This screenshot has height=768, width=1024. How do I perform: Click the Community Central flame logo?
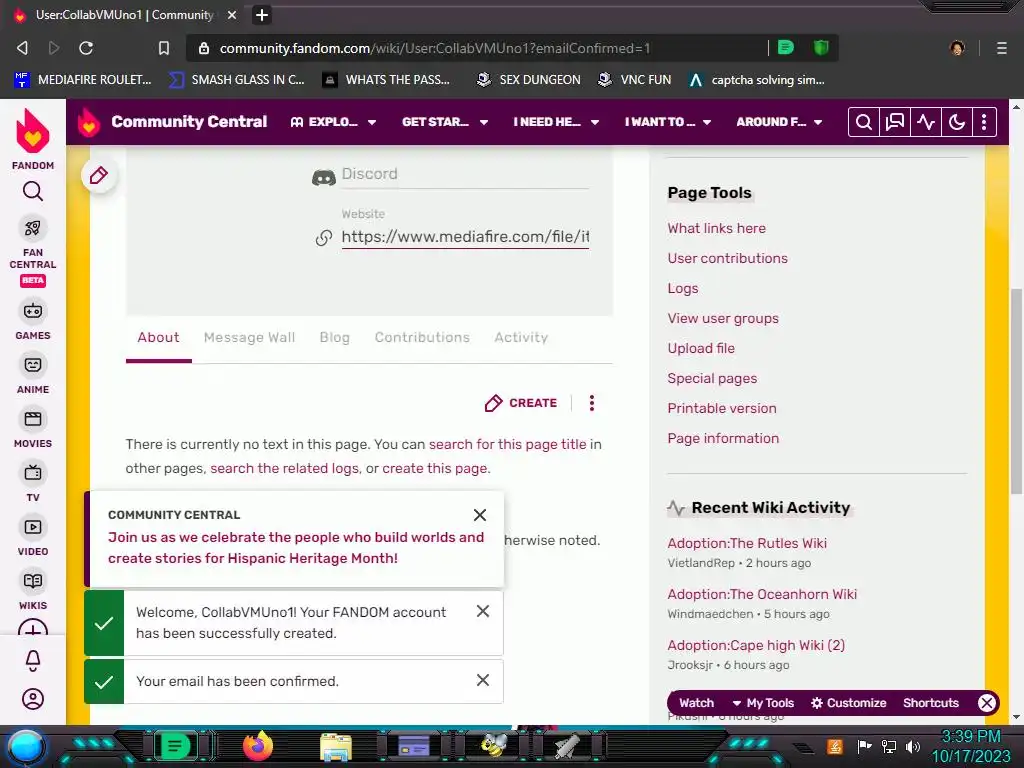tap(89, 122)
